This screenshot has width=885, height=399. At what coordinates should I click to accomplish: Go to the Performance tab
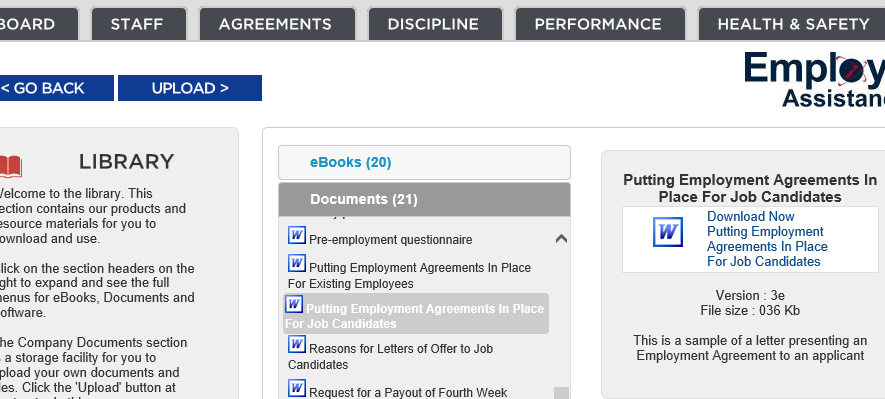[600, 24]
